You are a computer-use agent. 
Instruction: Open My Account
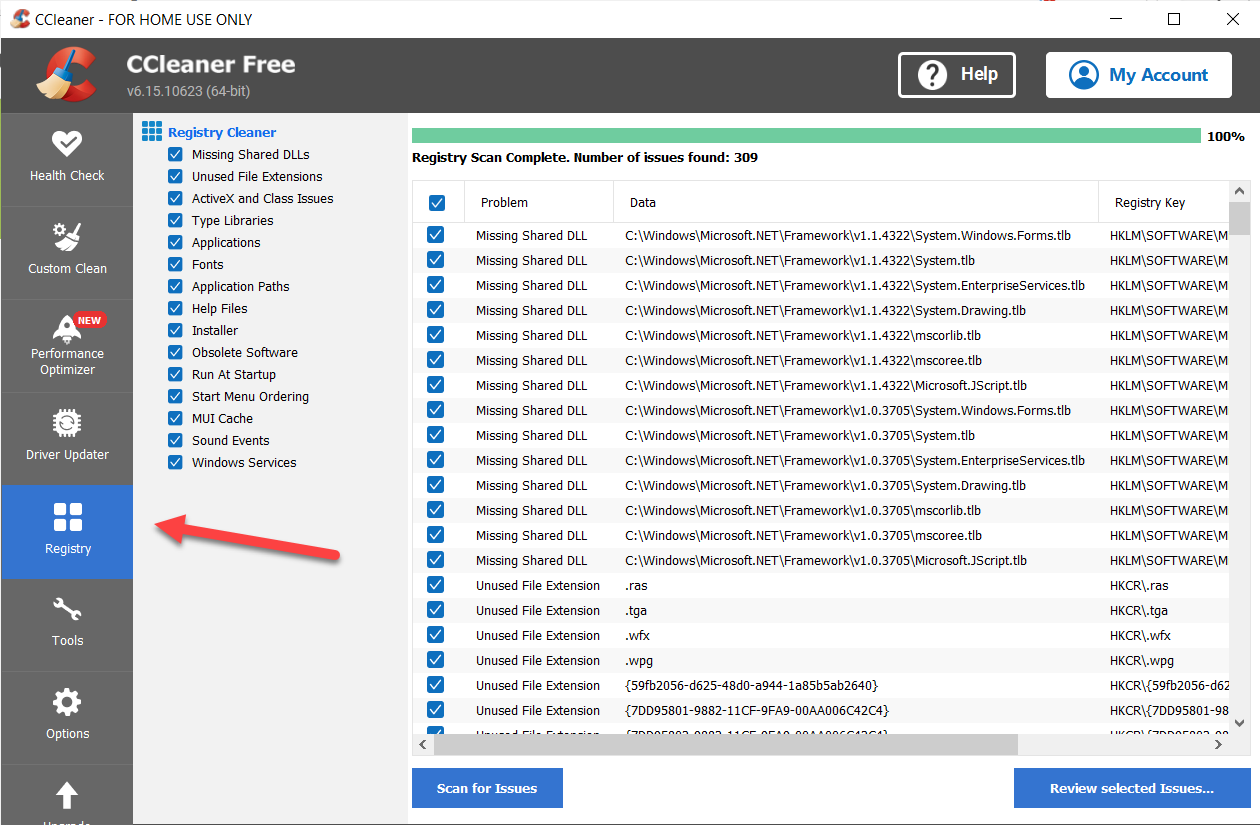(1138, 75)
